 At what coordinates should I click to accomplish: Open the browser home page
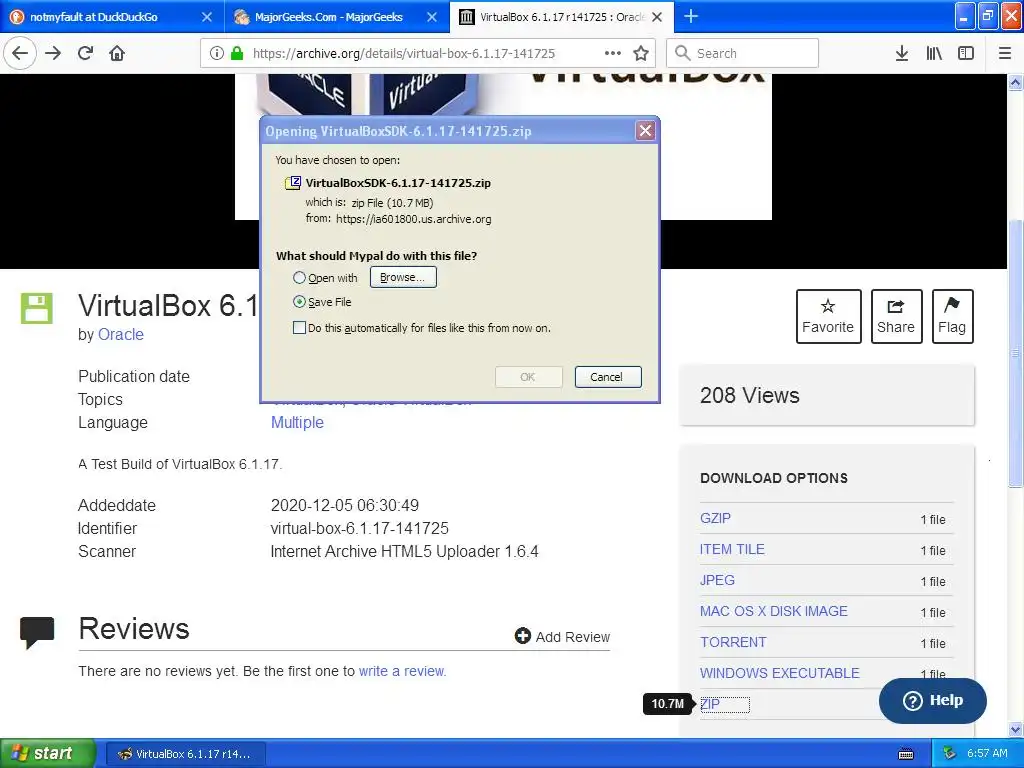pos(117,53)
